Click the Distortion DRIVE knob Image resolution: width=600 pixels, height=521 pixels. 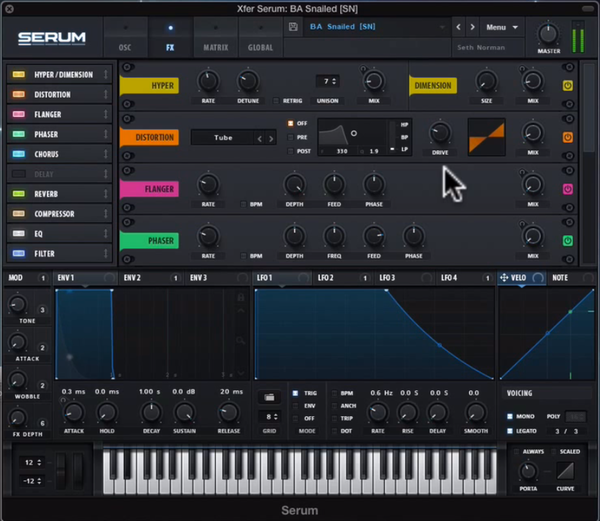click(440, 132)
